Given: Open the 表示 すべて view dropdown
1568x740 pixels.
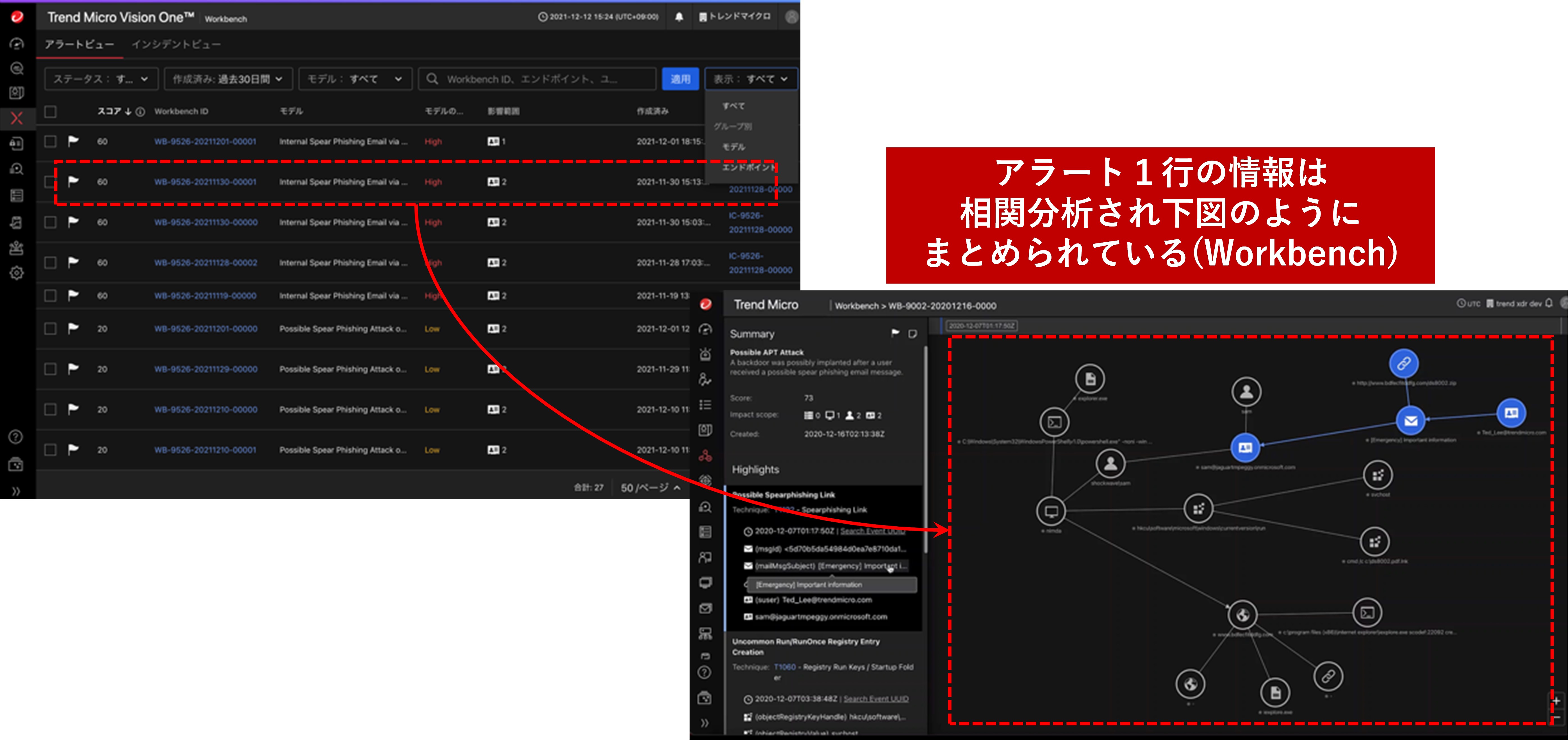Looking at the screenshot, I should click(x=750, y=79).
